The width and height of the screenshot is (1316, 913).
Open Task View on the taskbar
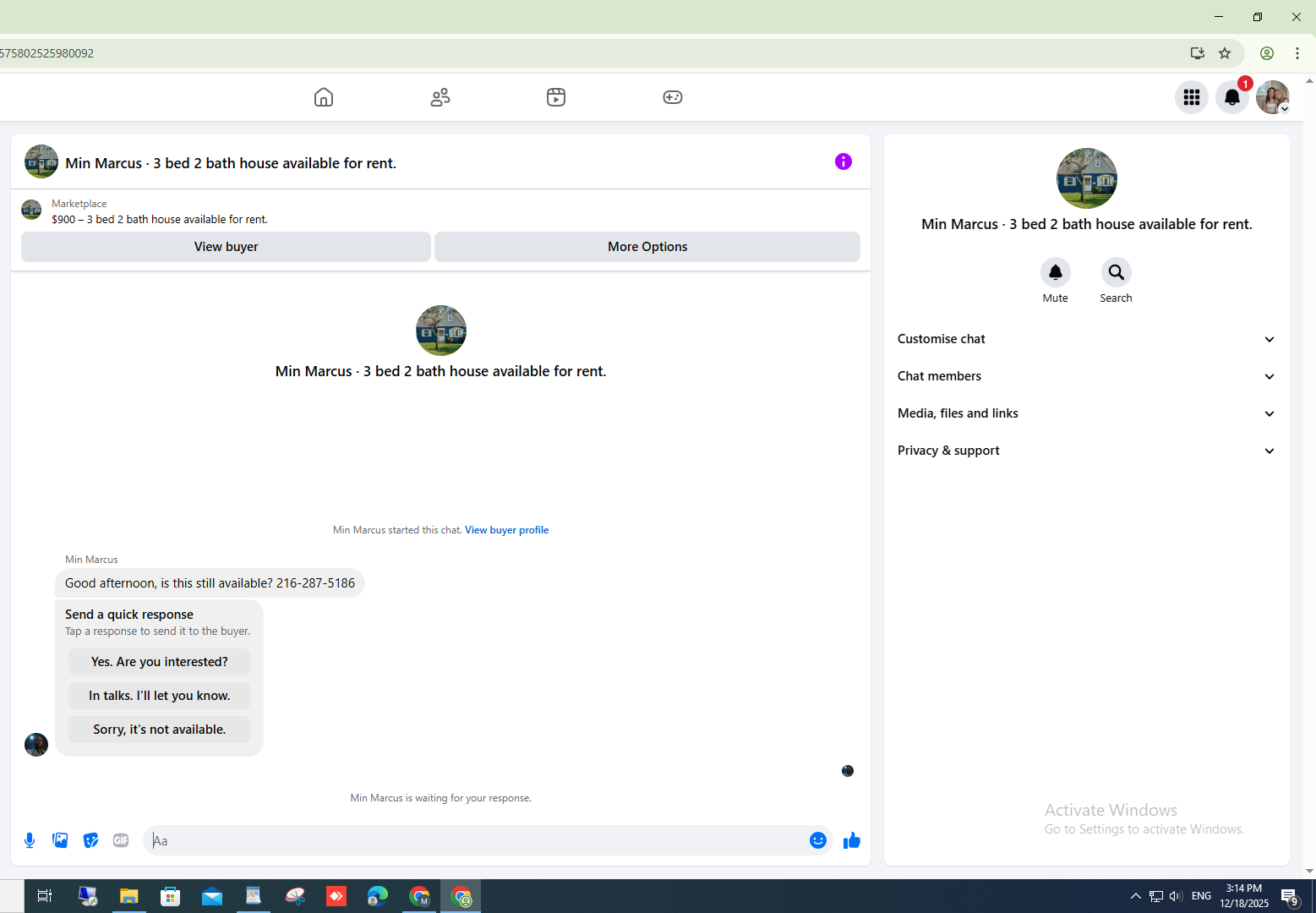click(45, 896)
